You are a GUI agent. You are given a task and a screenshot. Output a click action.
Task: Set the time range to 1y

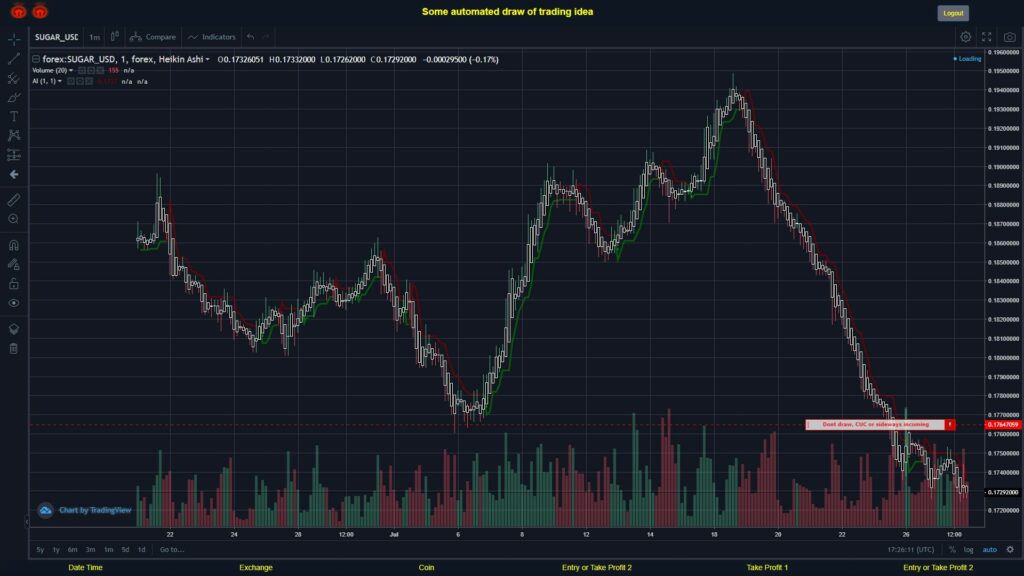tap(56, 549)
